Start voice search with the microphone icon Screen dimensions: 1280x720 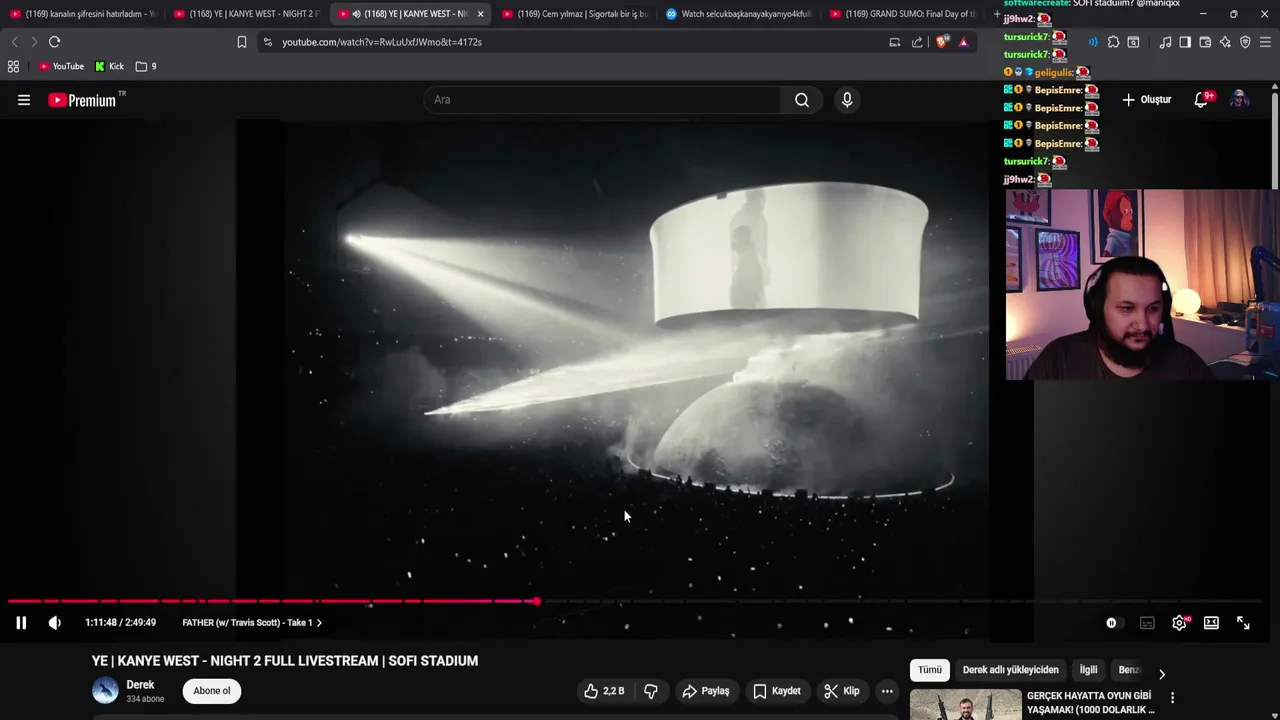[847, 100]
